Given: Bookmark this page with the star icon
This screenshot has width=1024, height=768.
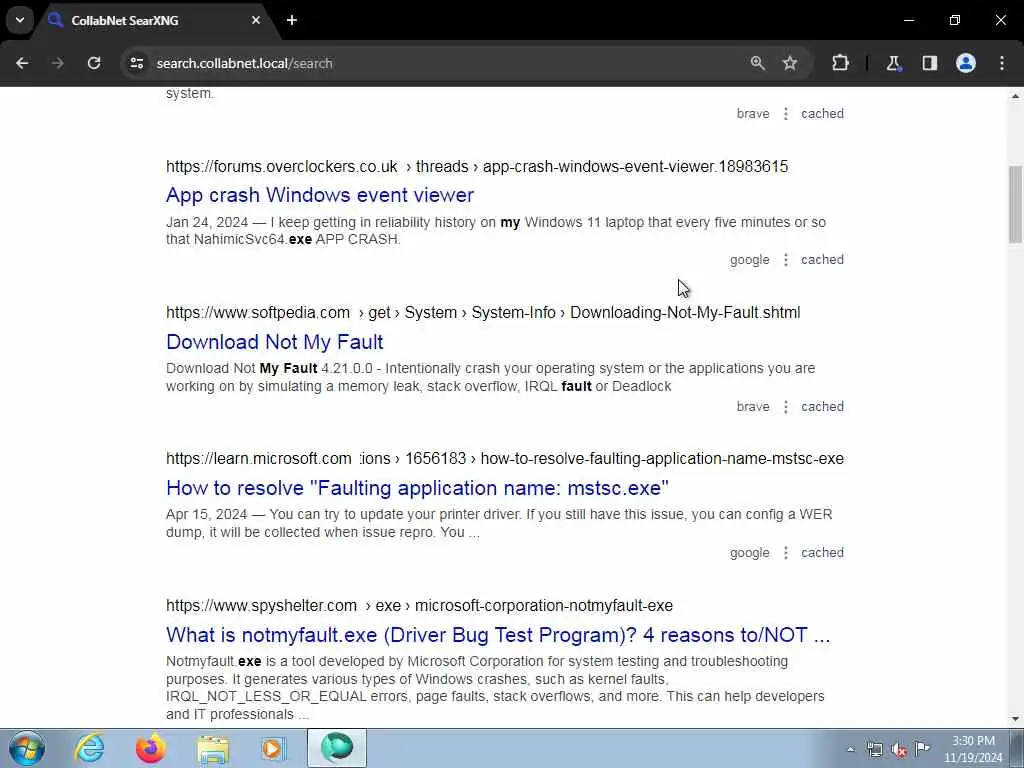Looking at the screenshot, I should point(790,63).
